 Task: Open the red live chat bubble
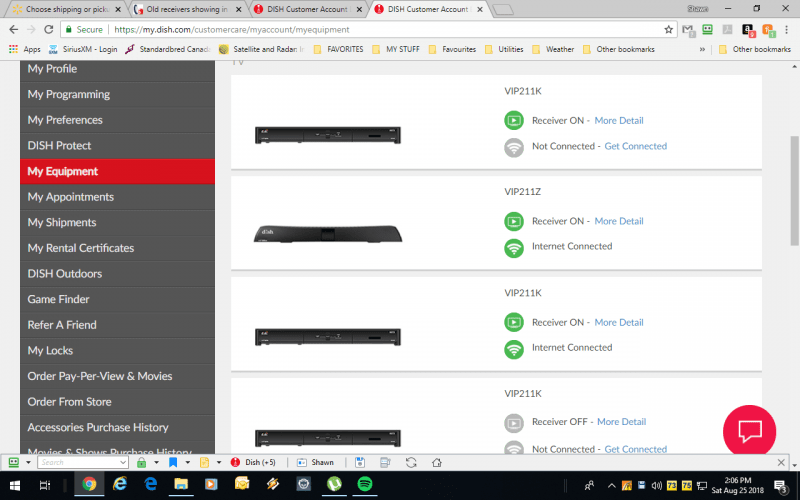click(749, 431)
